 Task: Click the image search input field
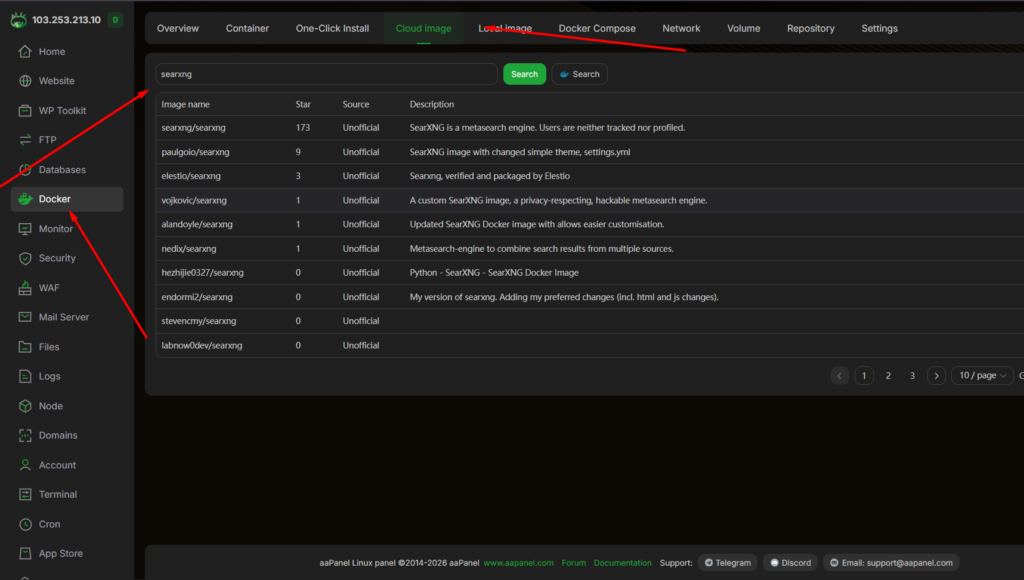(327, 74)
